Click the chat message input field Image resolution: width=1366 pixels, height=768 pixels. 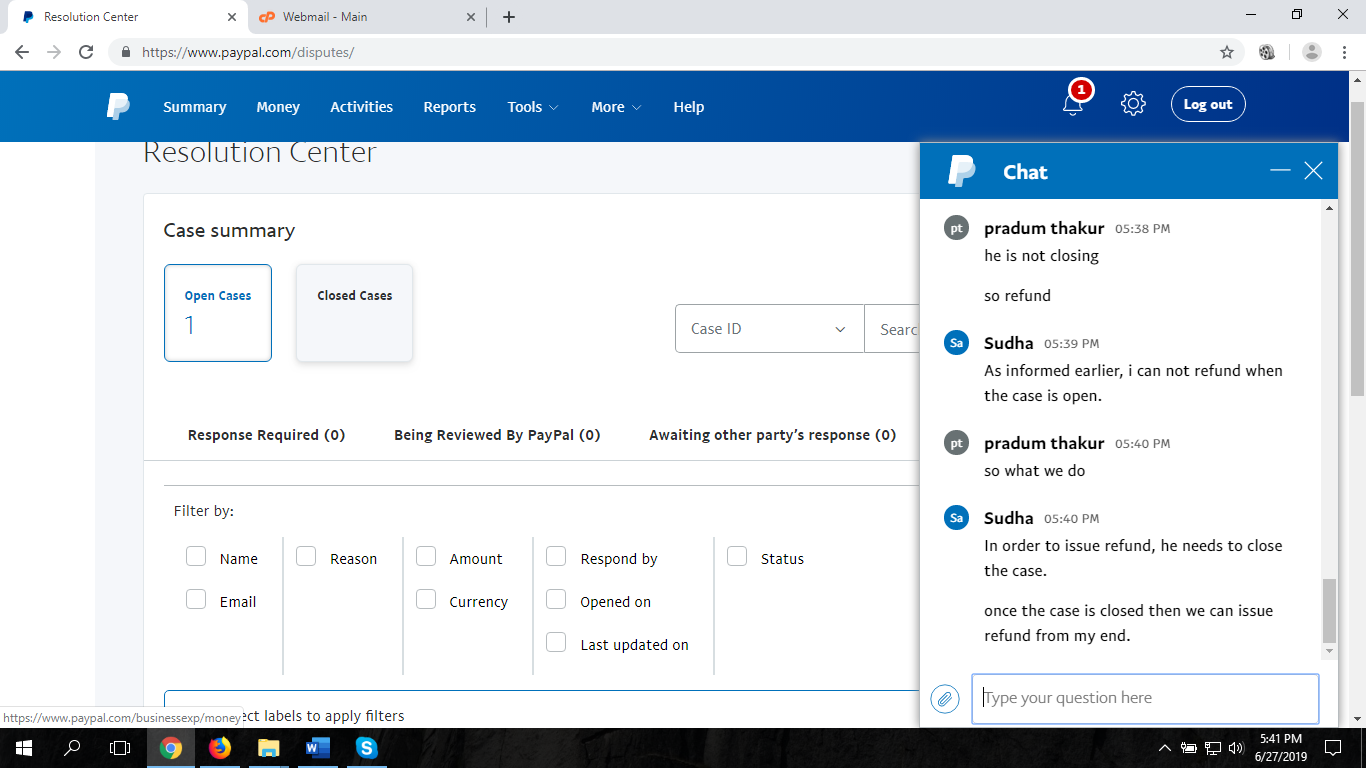[x=1145, y=698]
